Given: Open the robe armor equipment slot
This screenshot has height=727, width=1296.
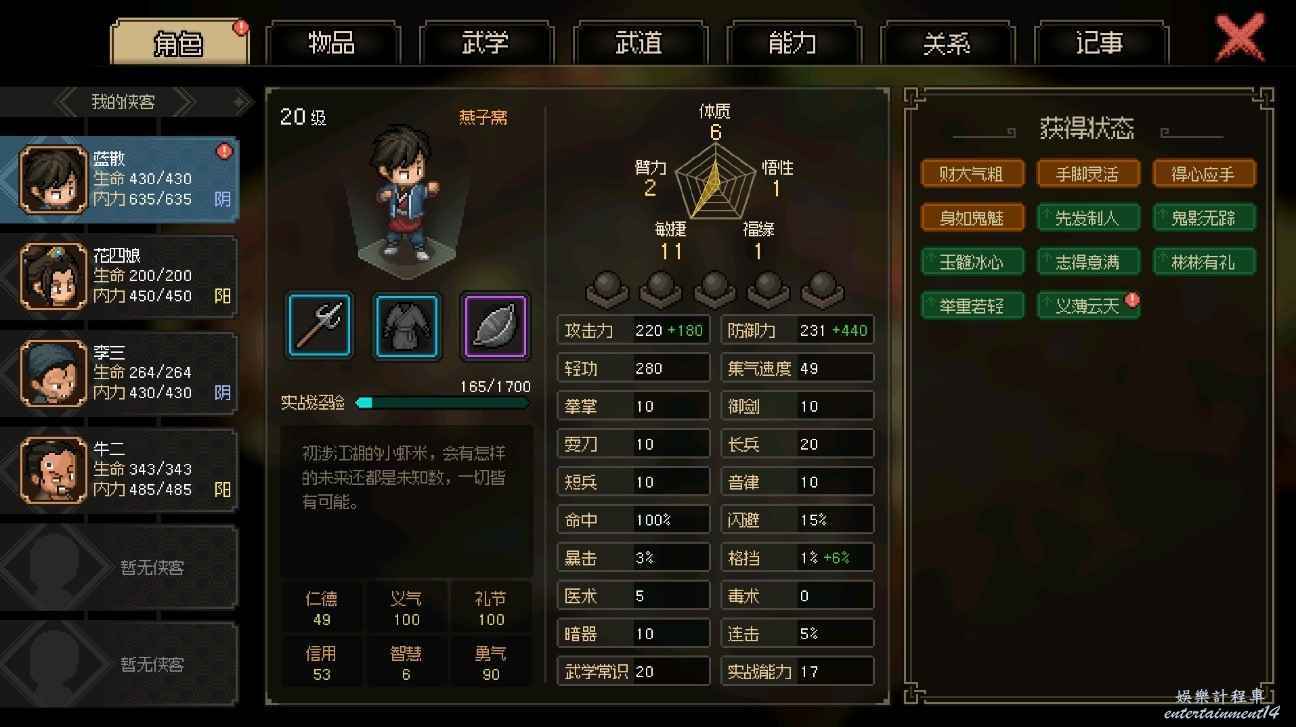Looking at the screenshot, I should point(407,326).
